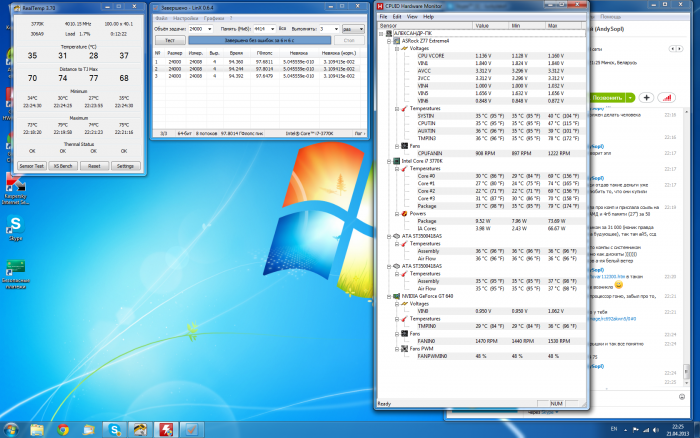Collapse the Fans PWM group under NVIDIA
Image resolution: width=700 pixels, height=438 pixels.
click(x=396, y=349)
